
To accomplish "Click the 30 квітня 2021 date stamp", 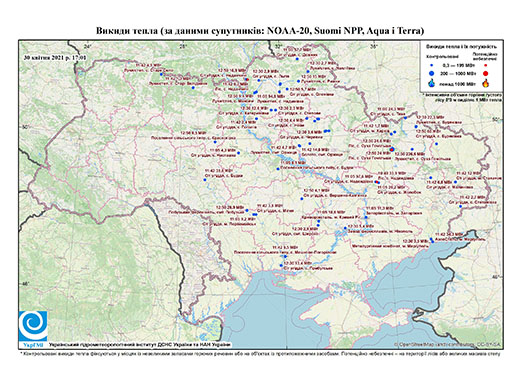I will (55, 57).
